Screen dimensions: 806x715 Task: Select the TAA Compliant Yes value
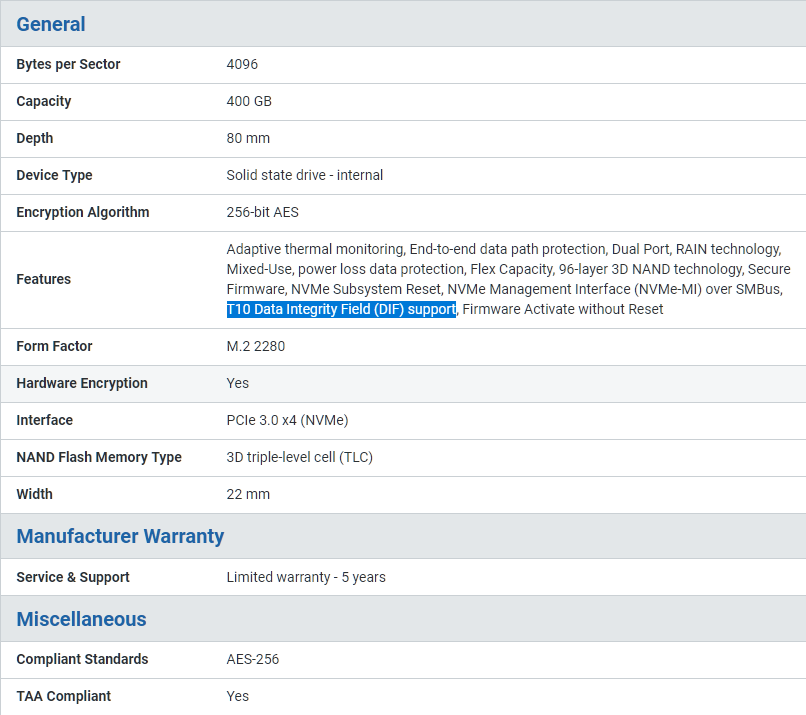tap(237, 696)
